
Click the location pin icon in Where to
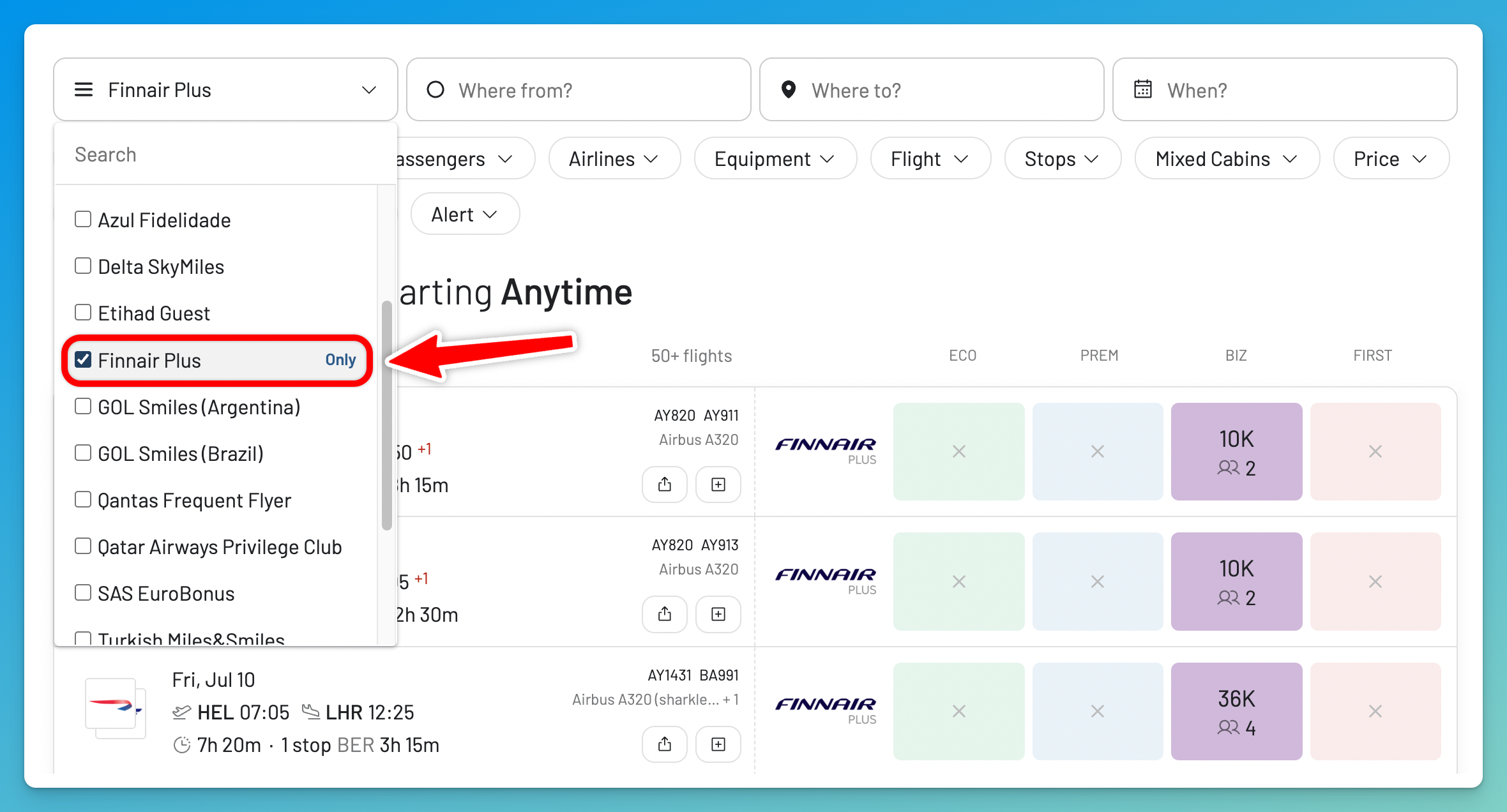789,90
